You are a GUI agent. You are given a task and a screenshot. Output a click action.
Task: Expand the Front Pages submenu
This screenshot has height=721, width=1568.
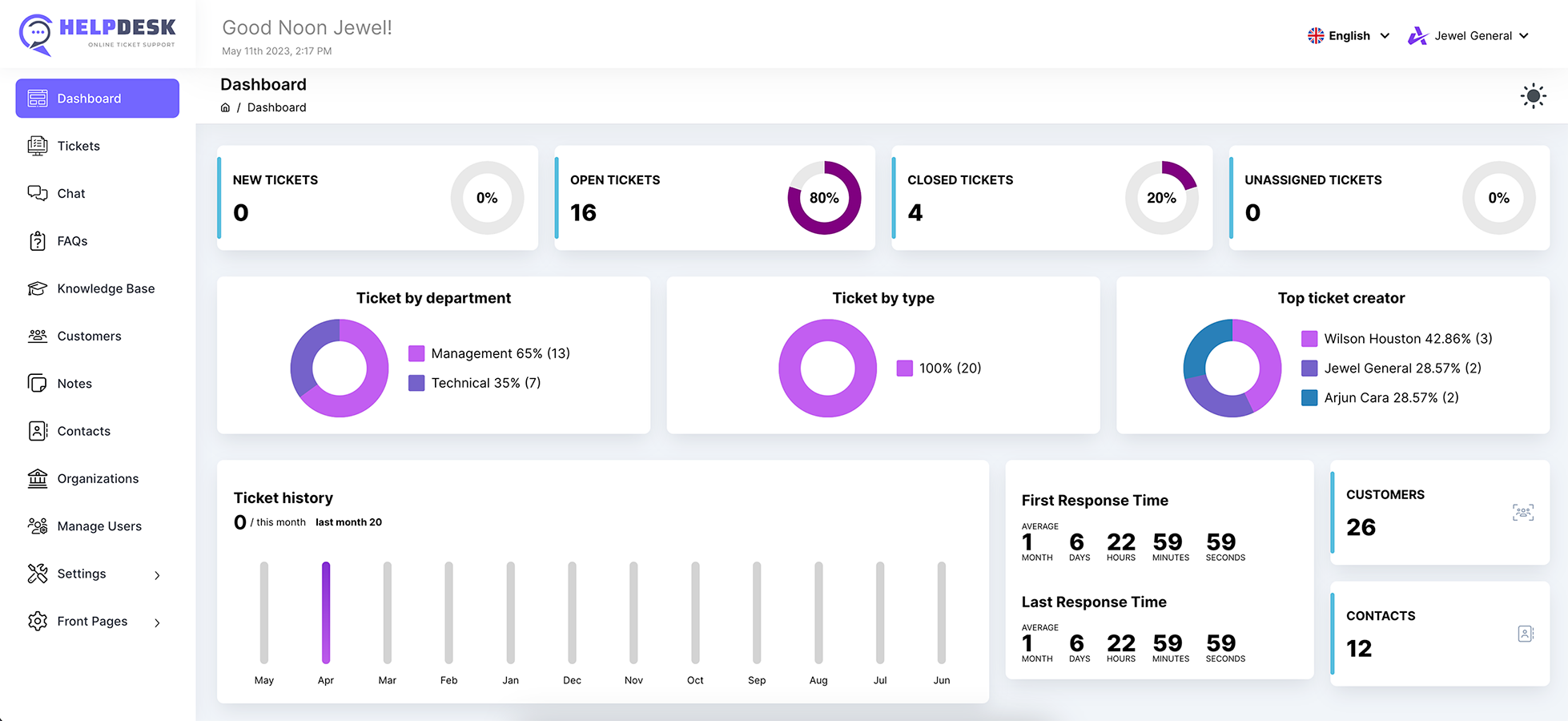click(x=92, y=621)
